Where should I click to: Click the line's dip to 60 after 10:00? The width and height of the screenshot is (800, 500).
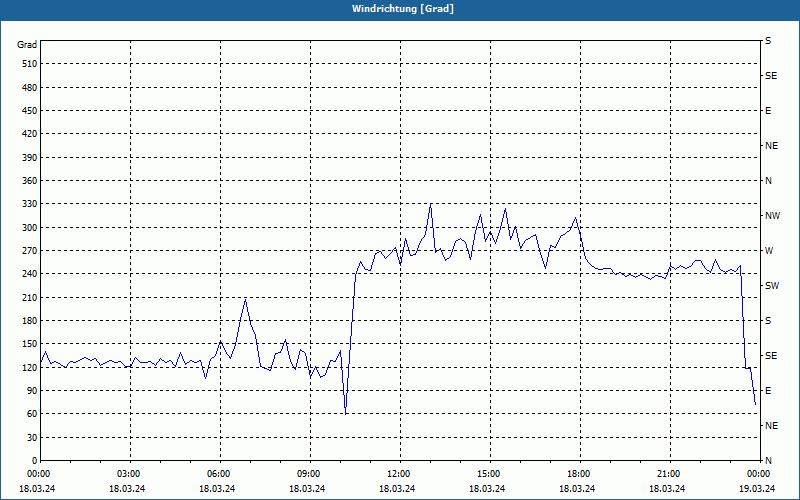pyautogui.click(x=346, y=413)
